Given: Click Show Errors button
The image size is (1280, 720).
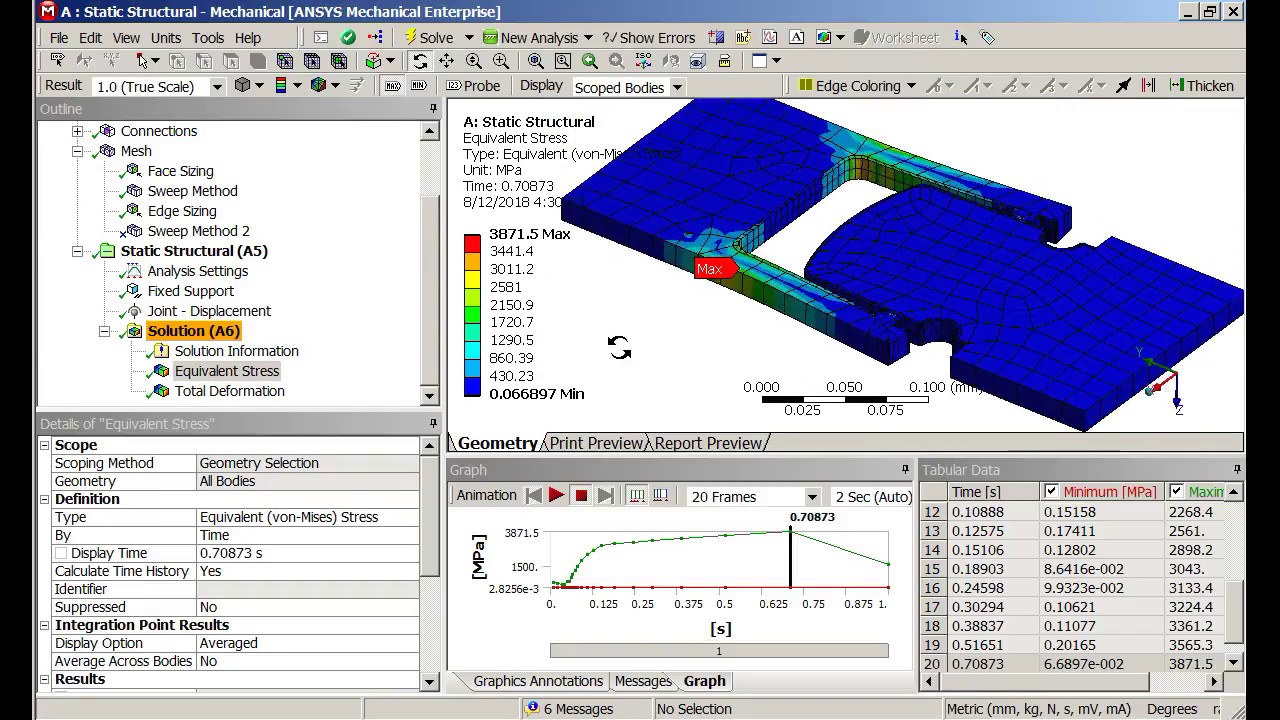Looking at the screenshot, I should [x=649, y=37].
